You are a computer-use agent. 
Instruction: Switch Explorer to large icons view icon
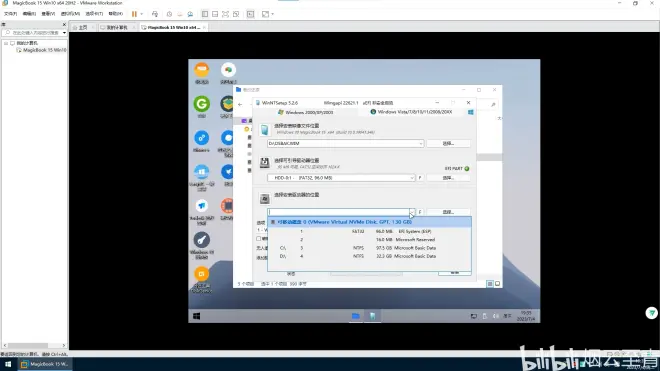[x=498, y=284]
